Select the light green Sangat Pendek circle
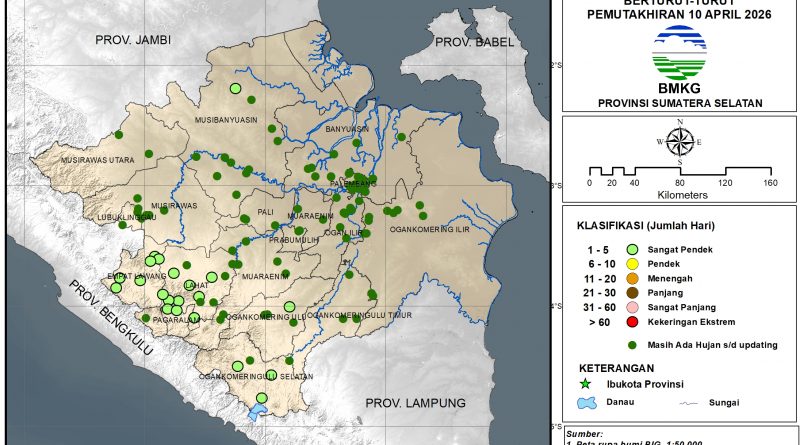The height and width of the screenshot is (445, 800). point(631,249)
